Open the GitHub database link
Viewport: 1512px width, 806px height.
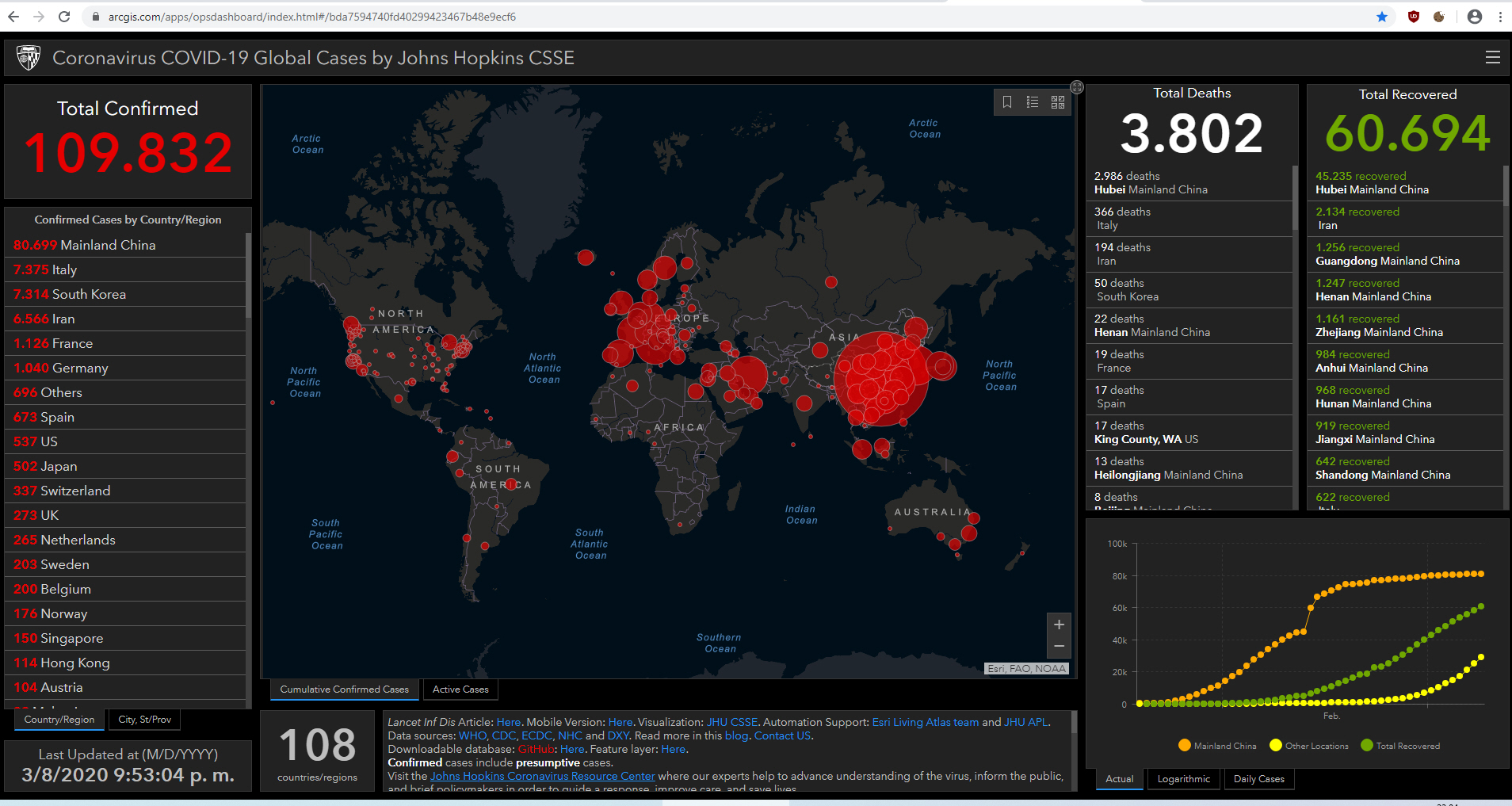pyautogui.click(x=536, y=750)
